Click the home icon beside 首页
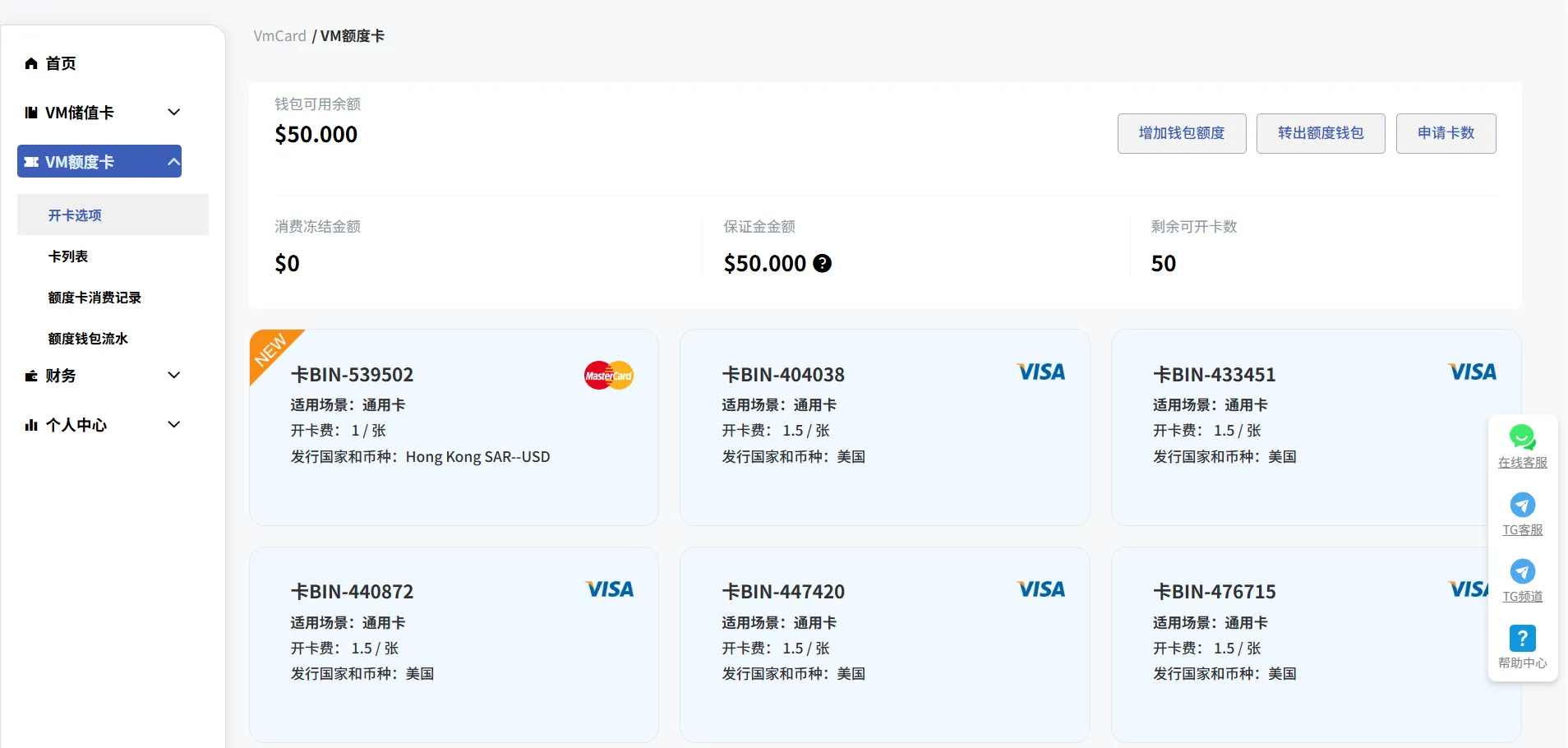1568x748 pixels. pyautogui.click(x=31, y=63)
